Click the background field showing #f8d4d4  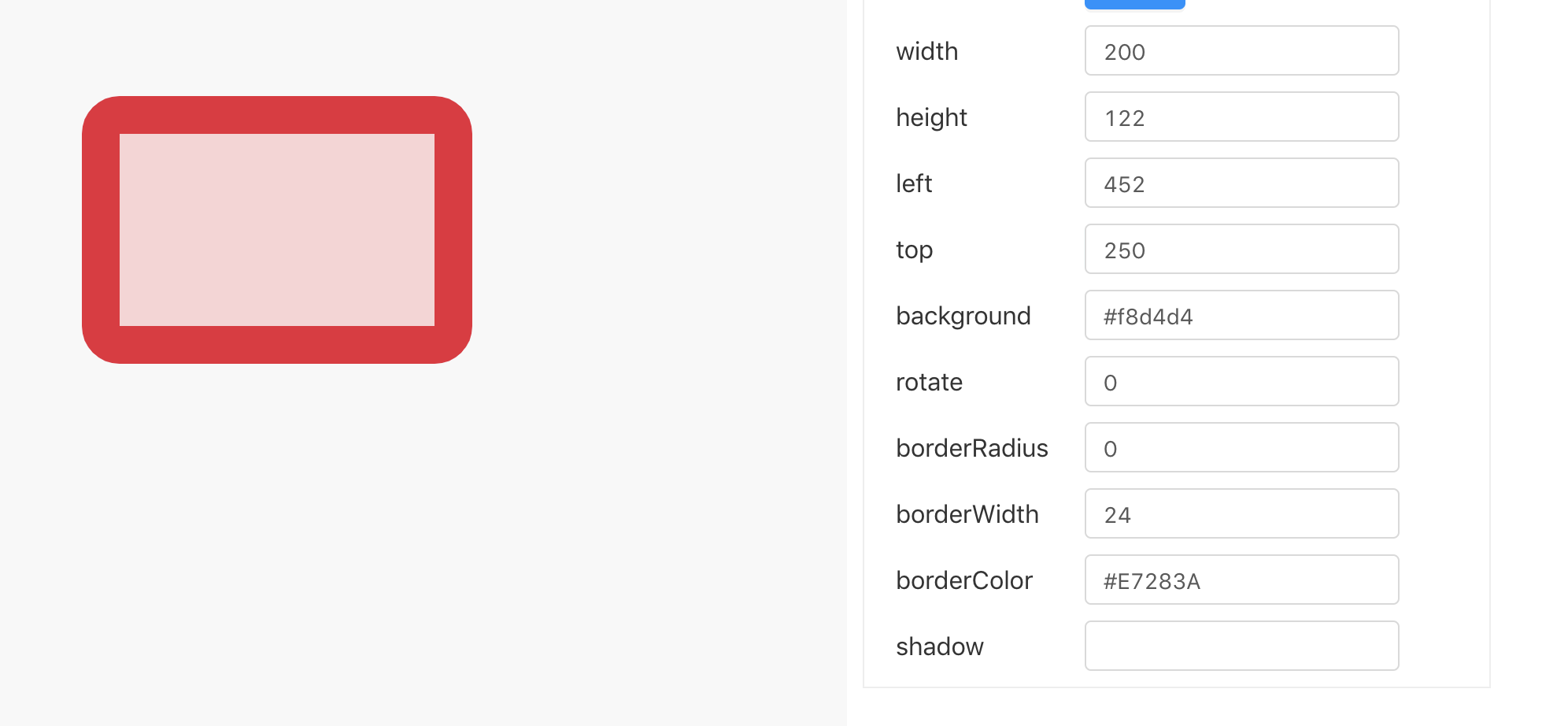pyautogui.click(x=1241, y=316)
